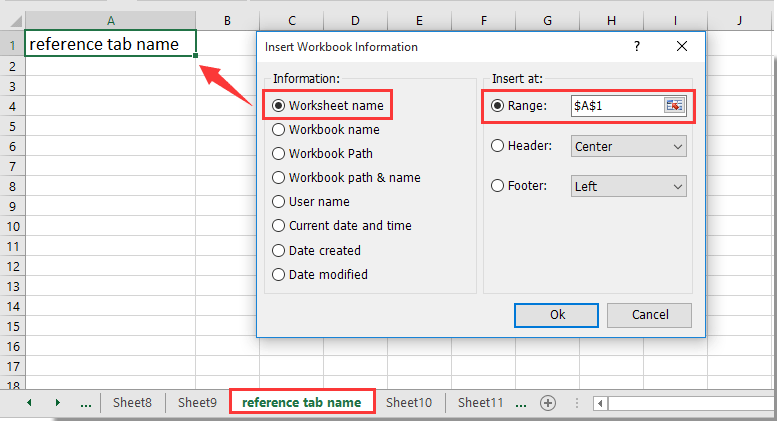This screenshot has height=421, width=777.
Task: Click the Cancel button
Action: pyautogui.click(x=649, y=315)
